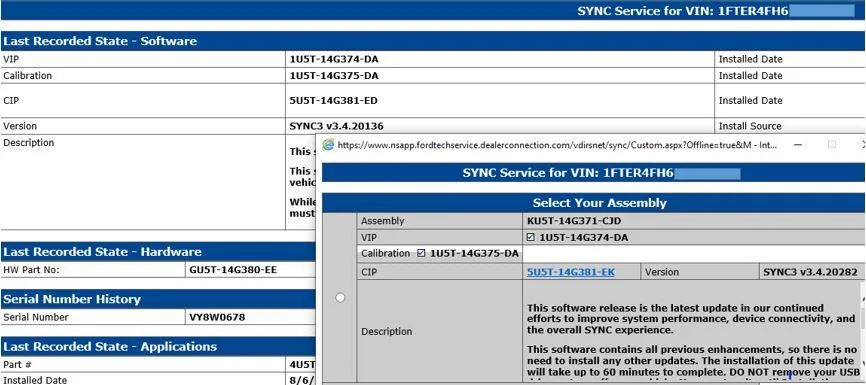Image resolution: width=866 pixels, height=385 pixels.
Task: Click the Internet Explorer icon in popup title bar
Action: pos(328,145)
